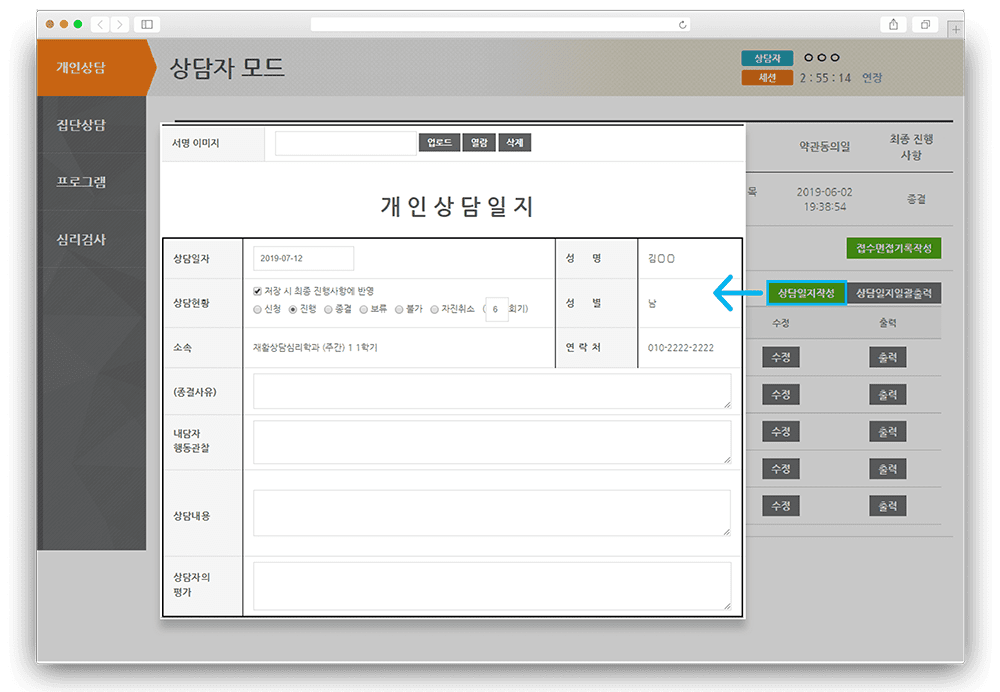Click the 재활상담심리학과 affiliation text

(315, 348)
